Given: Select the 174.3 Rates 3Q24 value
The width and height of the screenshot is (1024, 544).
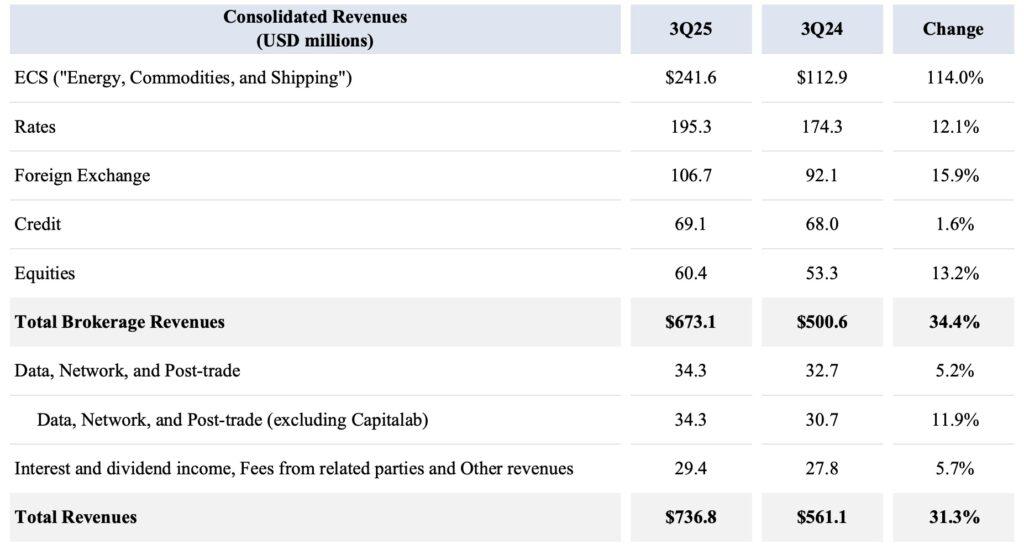Looking at the screenshot, I should [822, 127].
